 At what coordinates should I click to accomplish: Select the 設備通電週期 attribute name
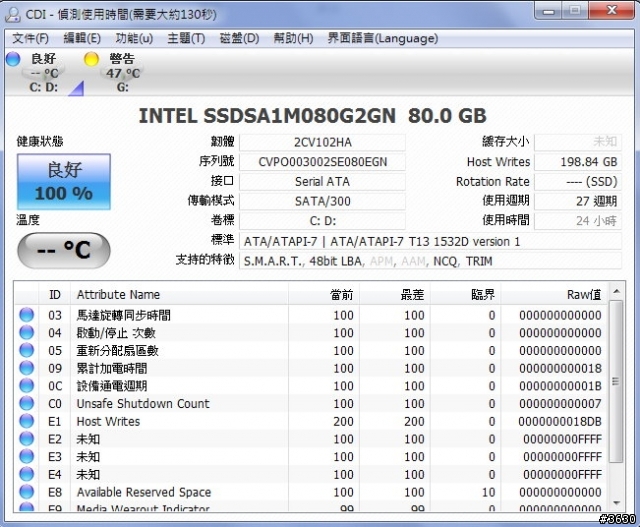pos(112,386)
